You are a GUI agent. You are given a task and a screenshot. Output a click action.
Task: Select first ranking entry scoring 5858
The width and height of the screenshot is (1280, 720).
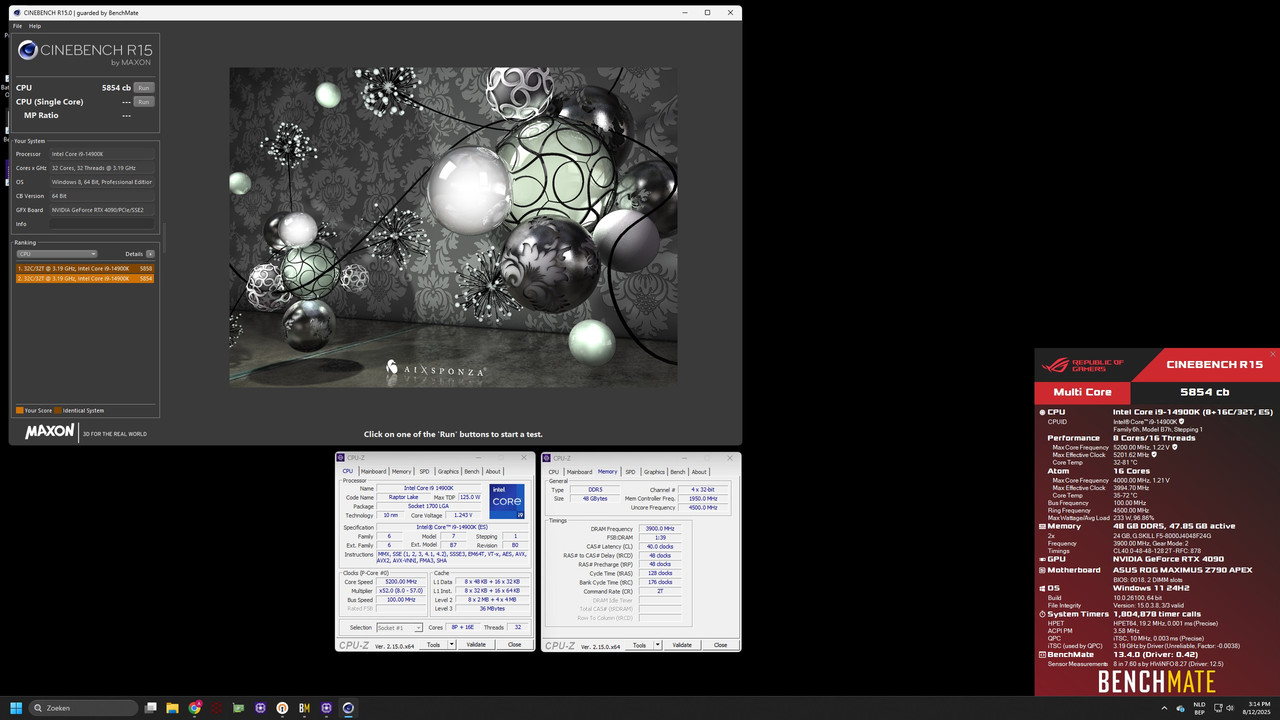point(85,269)
